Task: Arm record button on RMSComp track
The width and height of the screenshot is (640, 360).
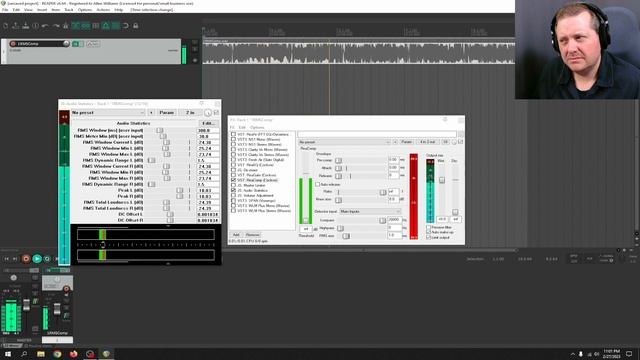Action: [x=13, y=44]
